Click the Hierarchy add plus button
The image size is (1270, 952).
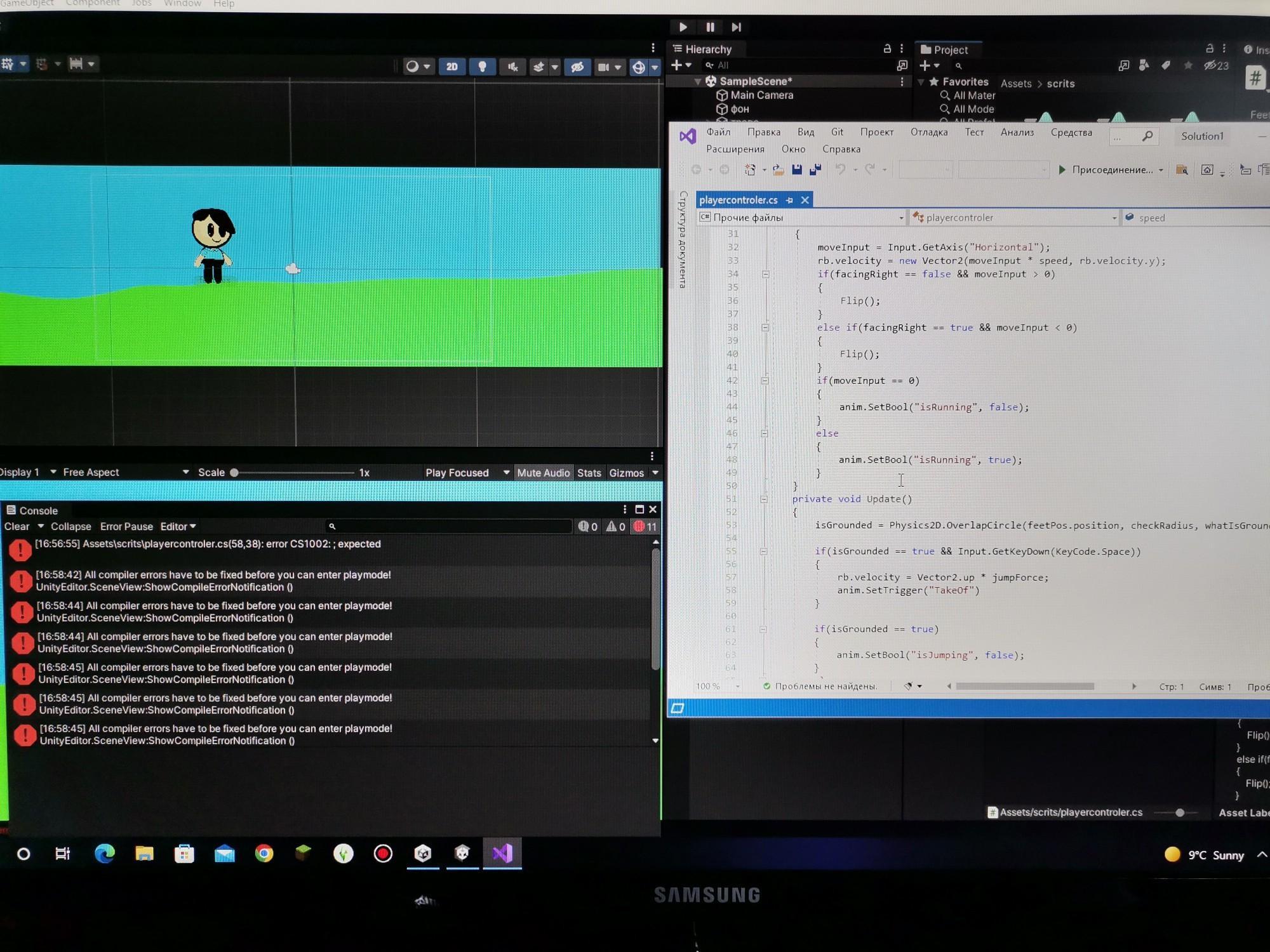tap(677, 65)
